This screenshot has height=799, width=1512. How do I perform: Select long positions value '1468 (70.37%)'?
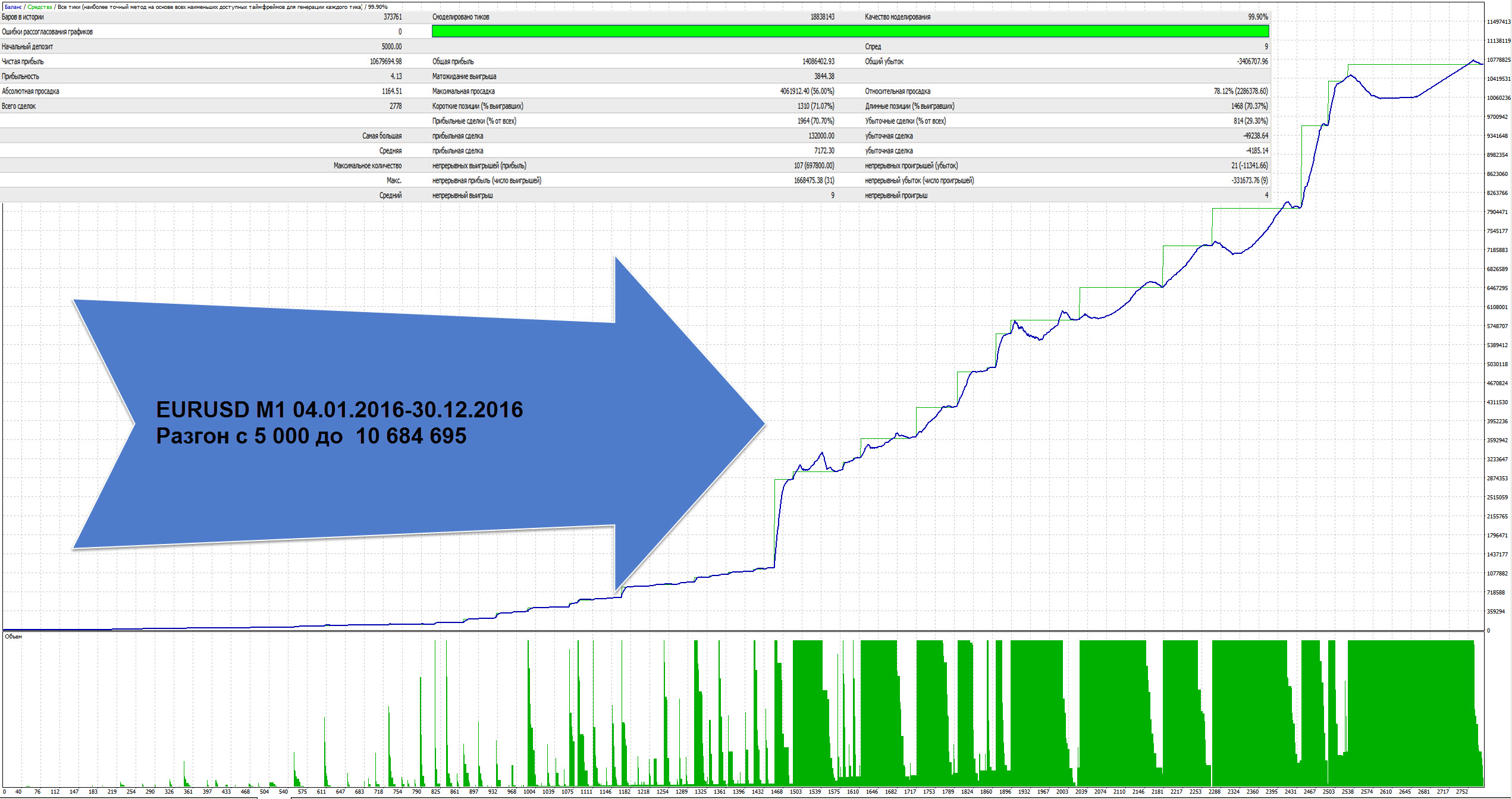tap(1249, 106)
